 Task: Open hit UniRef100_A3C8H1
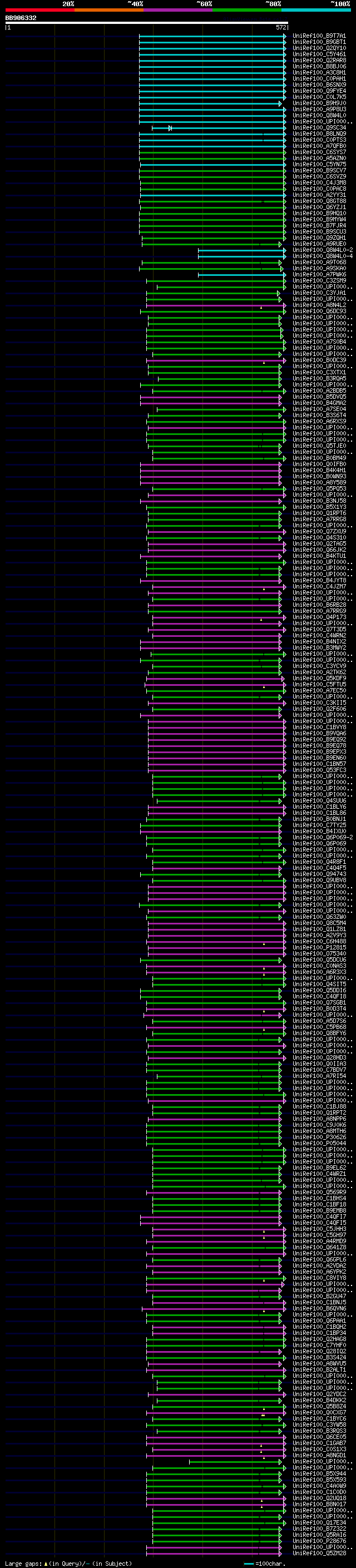[319, 72]
